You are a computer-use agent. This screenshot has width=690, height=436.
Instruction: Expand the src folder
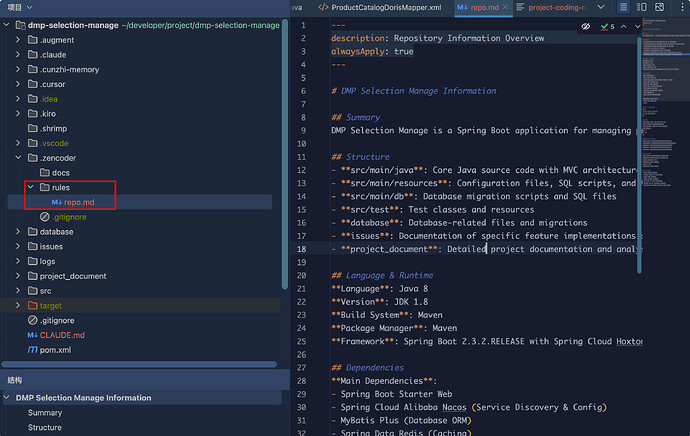click(18, 290)
